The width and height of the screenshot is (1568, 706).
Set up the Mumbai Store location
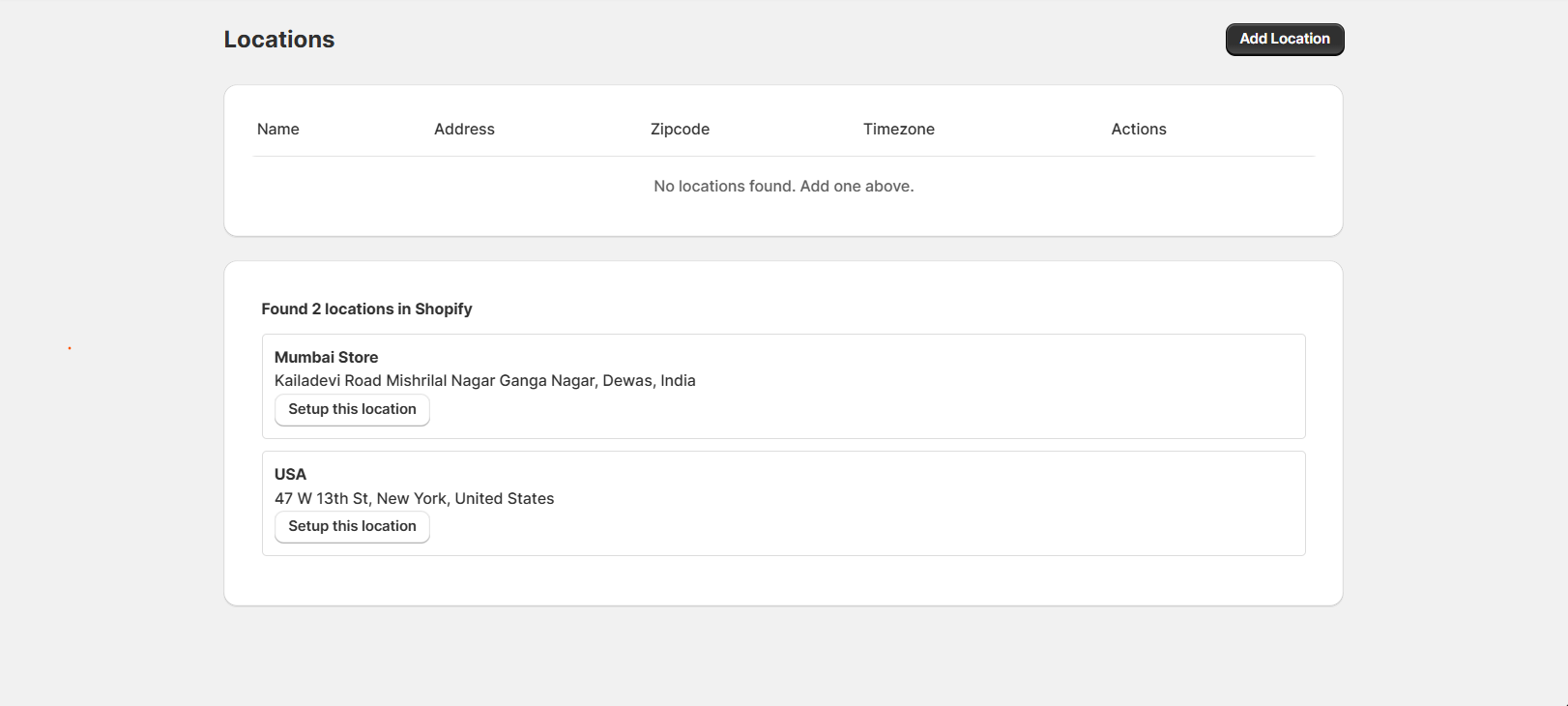352,410
